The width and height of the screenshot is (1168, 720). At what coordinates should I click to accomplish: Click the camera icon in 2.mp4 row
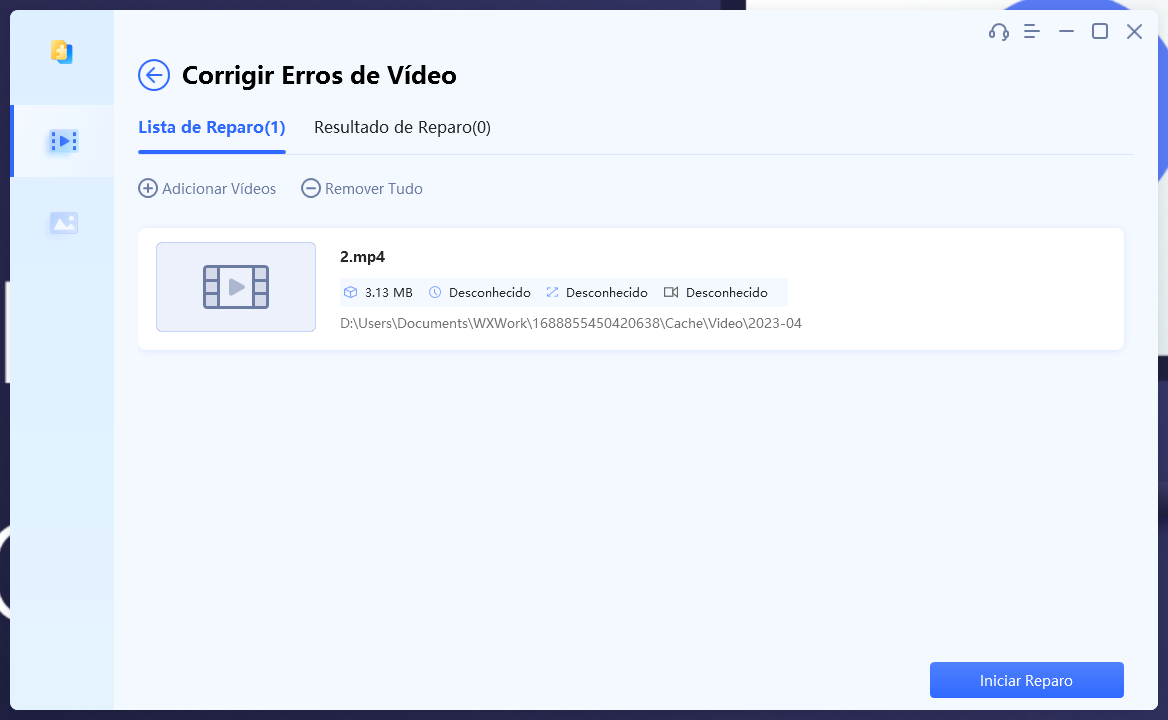pyautogui.click(x=671, y=293)
